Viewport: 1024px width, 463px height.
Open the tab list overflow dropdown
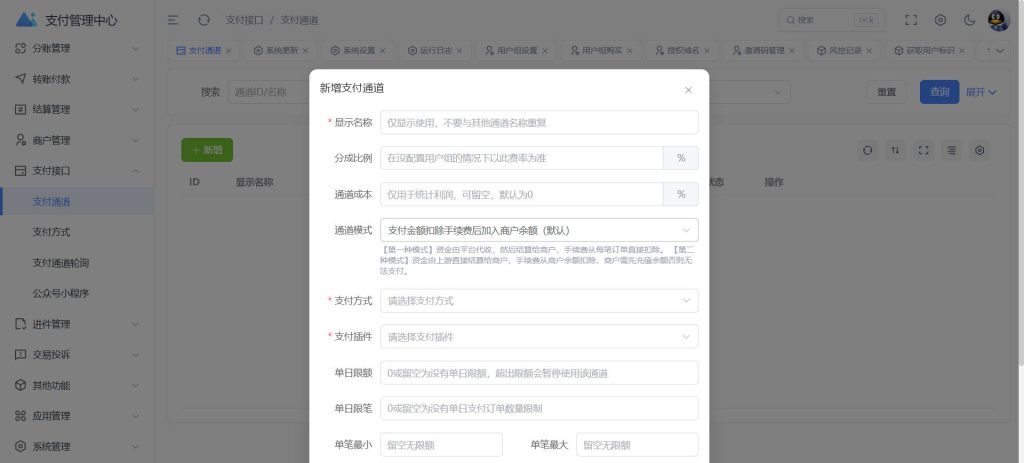[1000, 50]
